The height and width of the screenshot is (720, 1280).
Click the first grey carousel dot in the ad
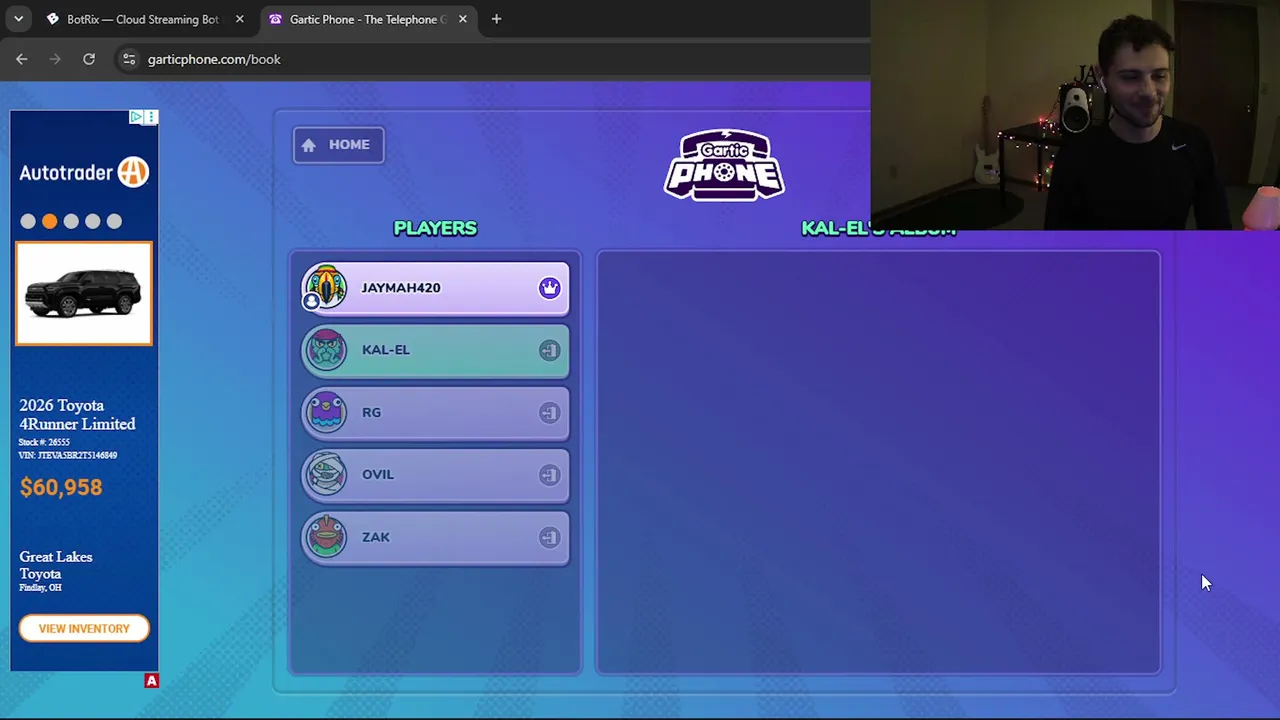point(28,221)
